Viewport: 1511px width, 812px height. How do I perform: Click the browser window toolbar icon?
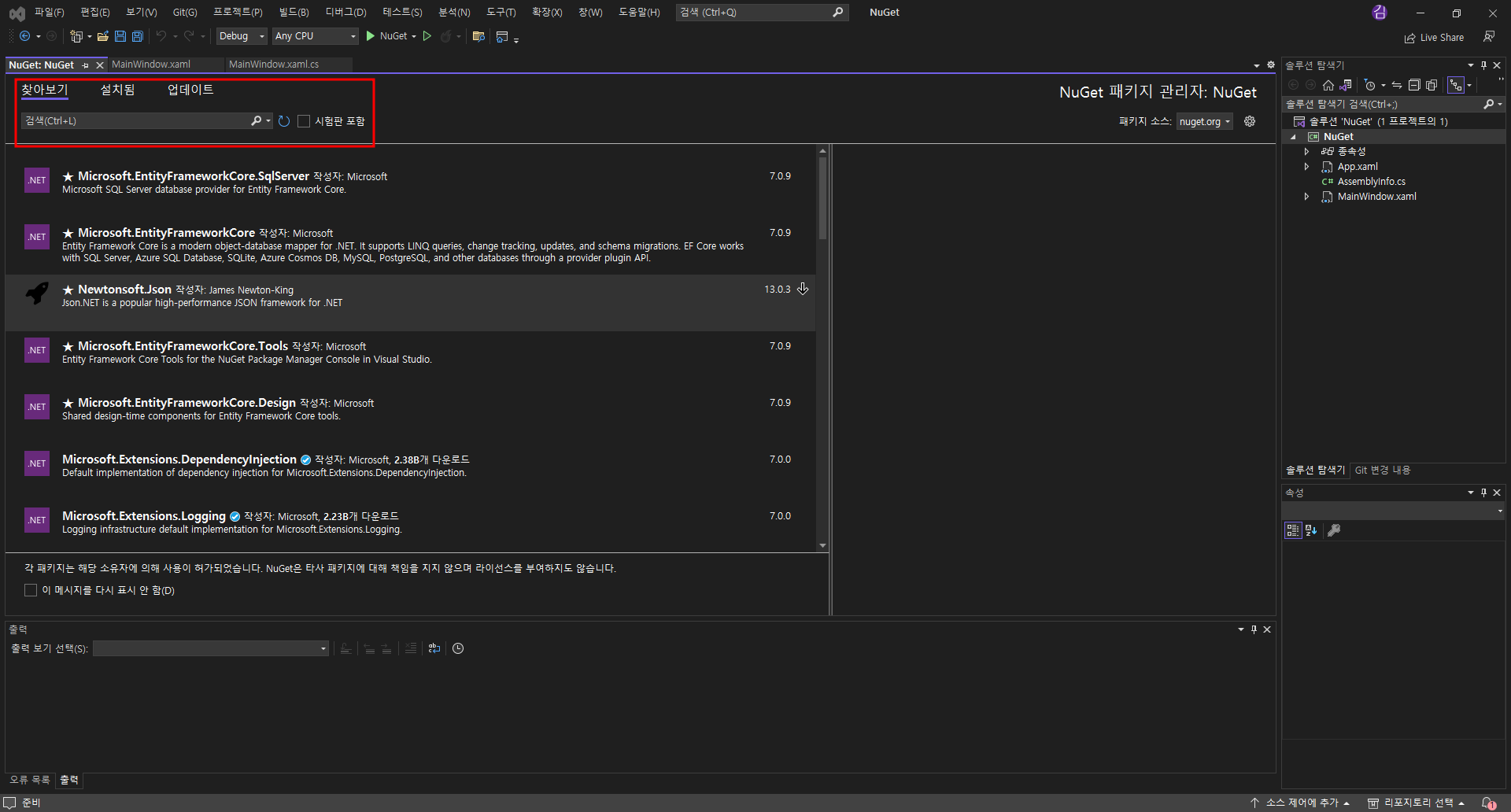tap(502, 36)
